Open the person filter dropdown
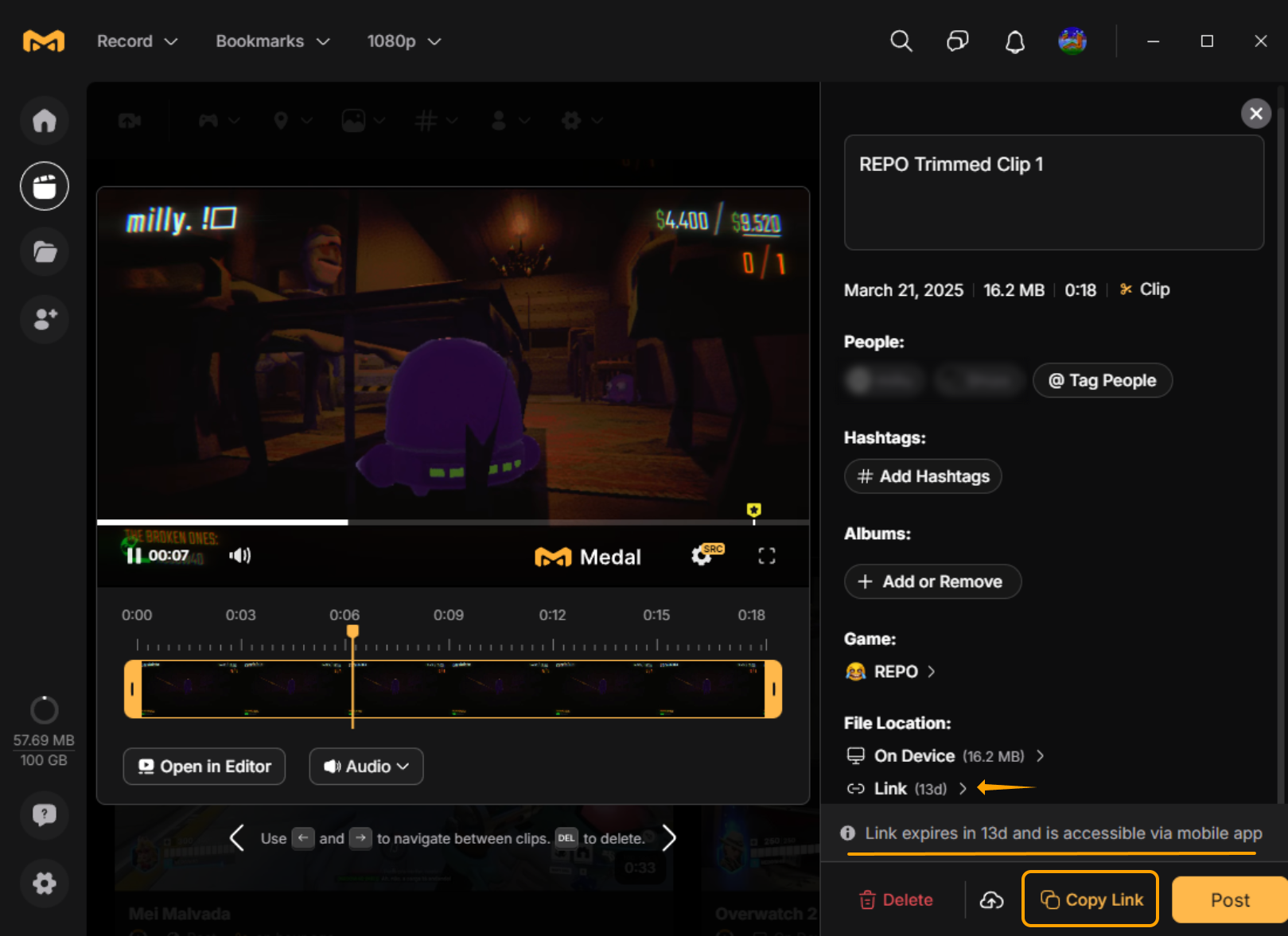The height and width of the screenshot is (936, 1288). [510, 121]
